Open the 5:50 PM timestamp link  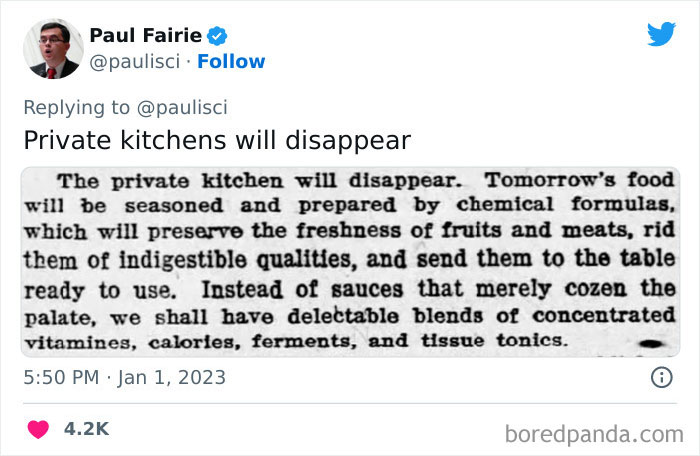click(60, 378)
